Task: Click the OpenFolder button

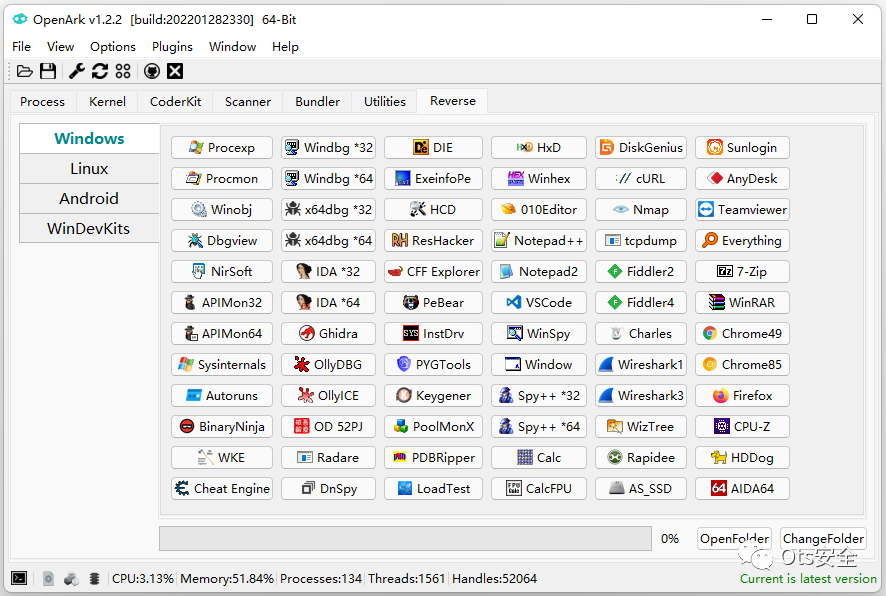Action: click(x=735, y=538)
